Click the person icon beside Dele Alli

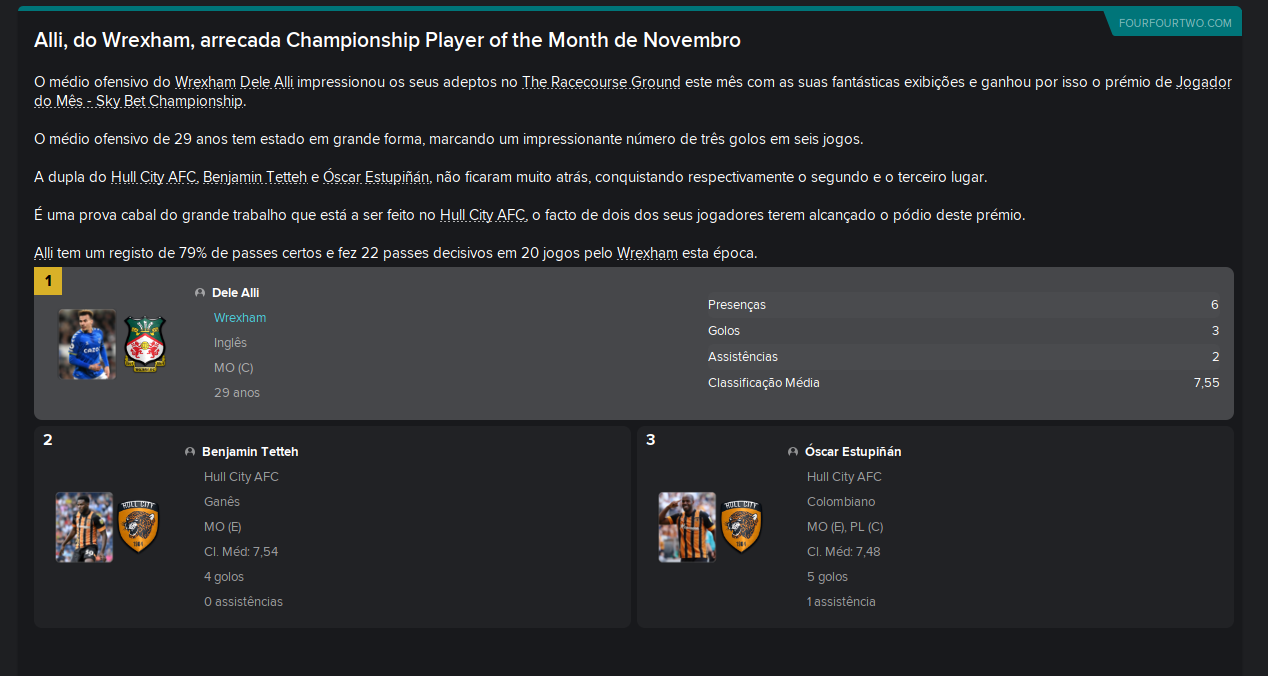pos(200,293)
